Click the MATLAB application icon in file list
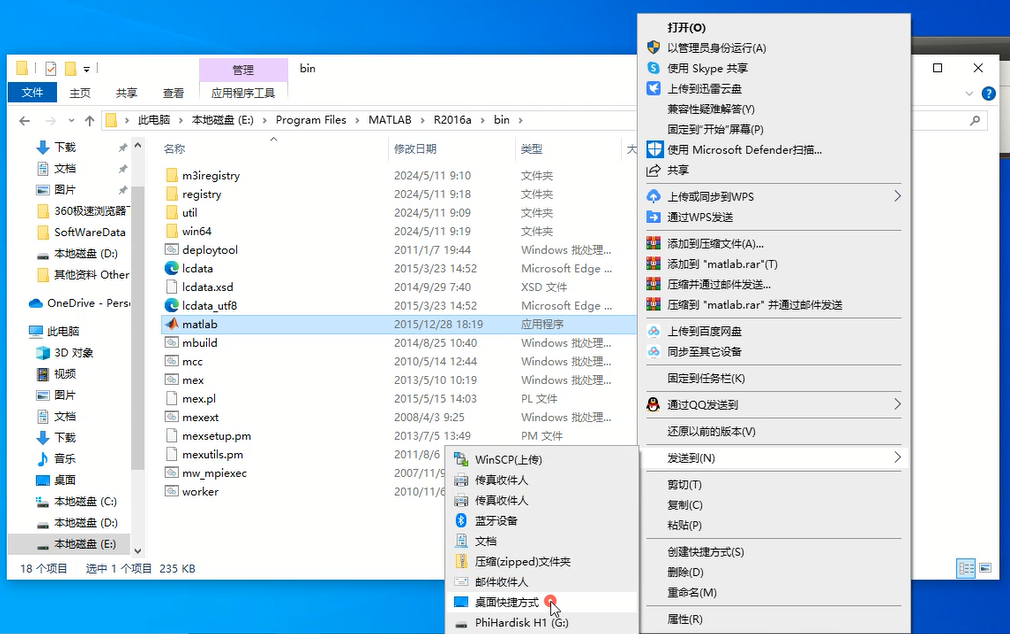The image size is (1010, 634). point(171,324)
